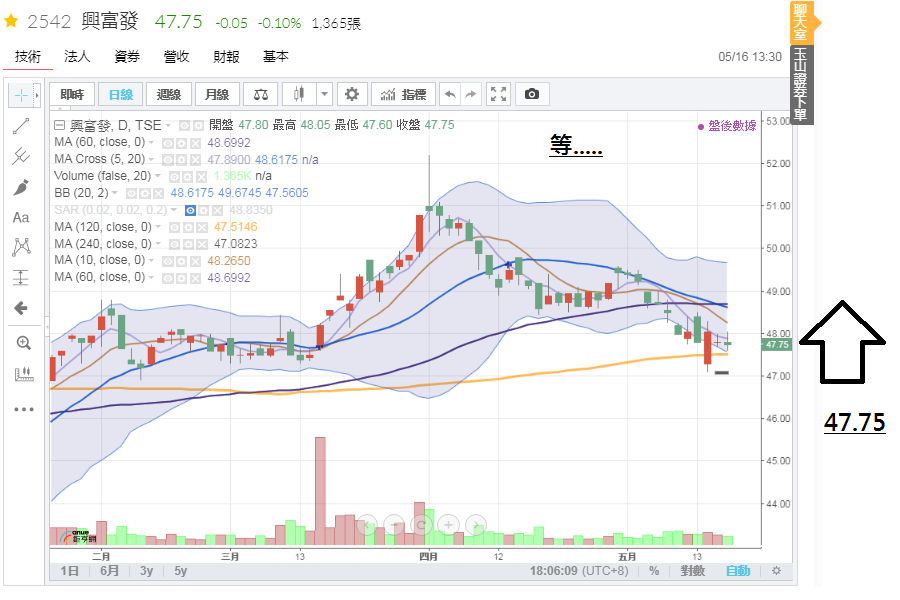The height and width of the screenshot is (600, 900).
Task: Switch to the 財報 tab
Action: coord(226,56)
